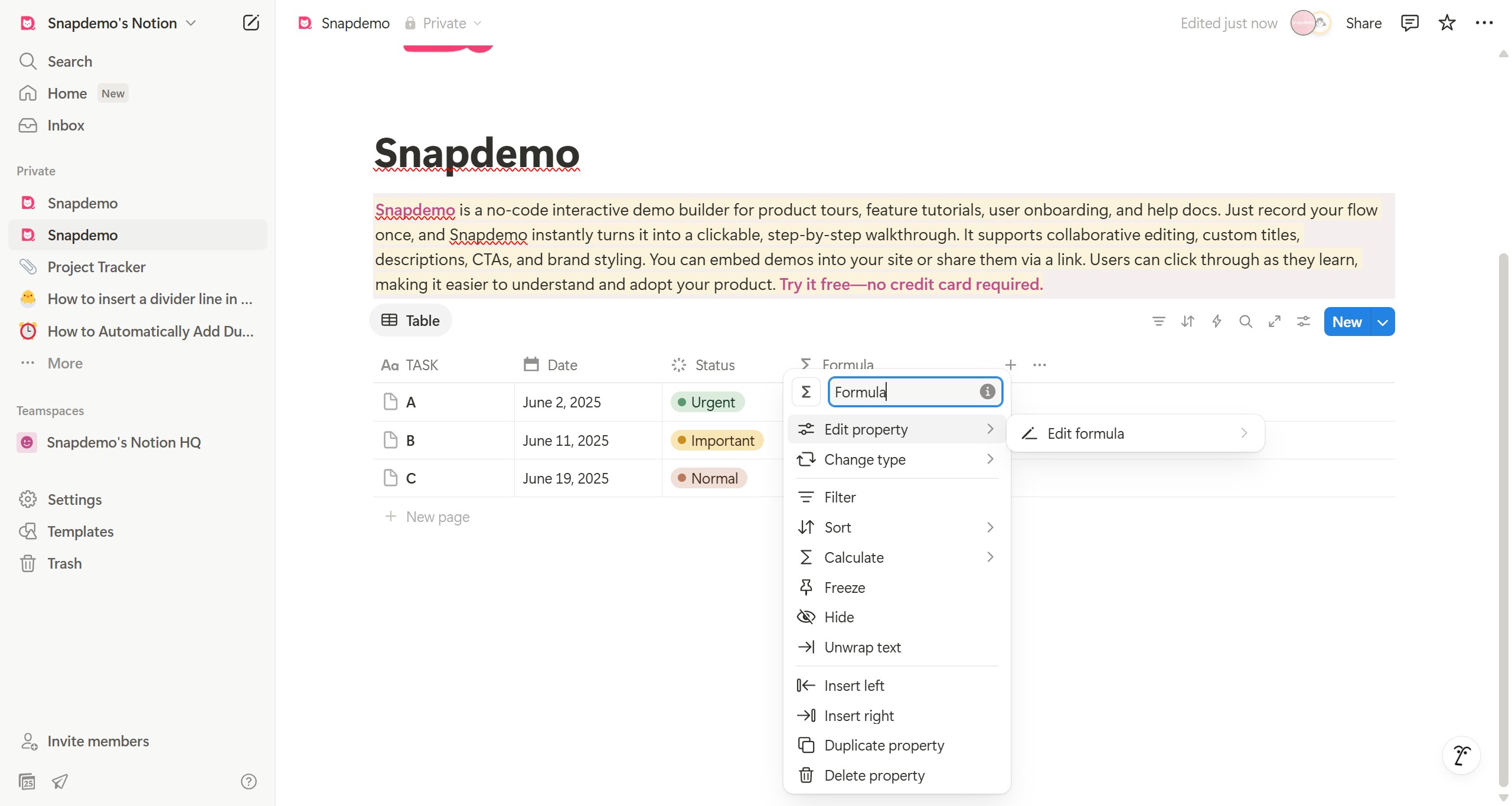Open Templates
This screenshot has width=1512, height=806.
138,531
